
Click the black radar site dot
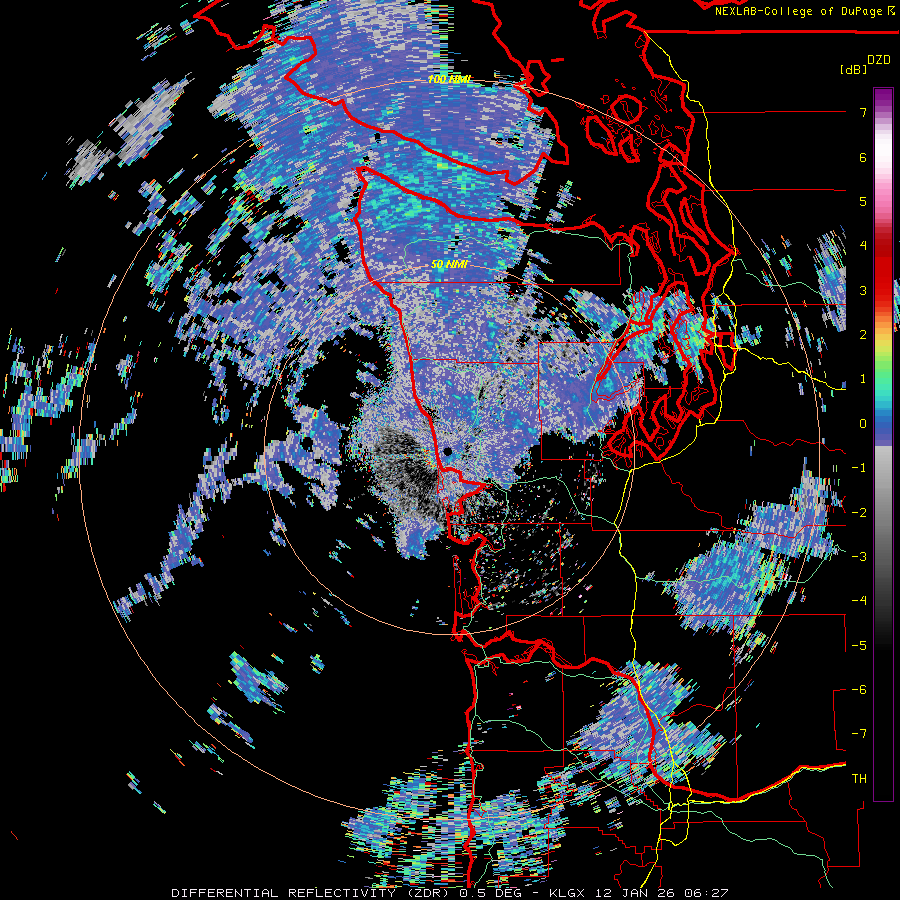coord(448,452)
